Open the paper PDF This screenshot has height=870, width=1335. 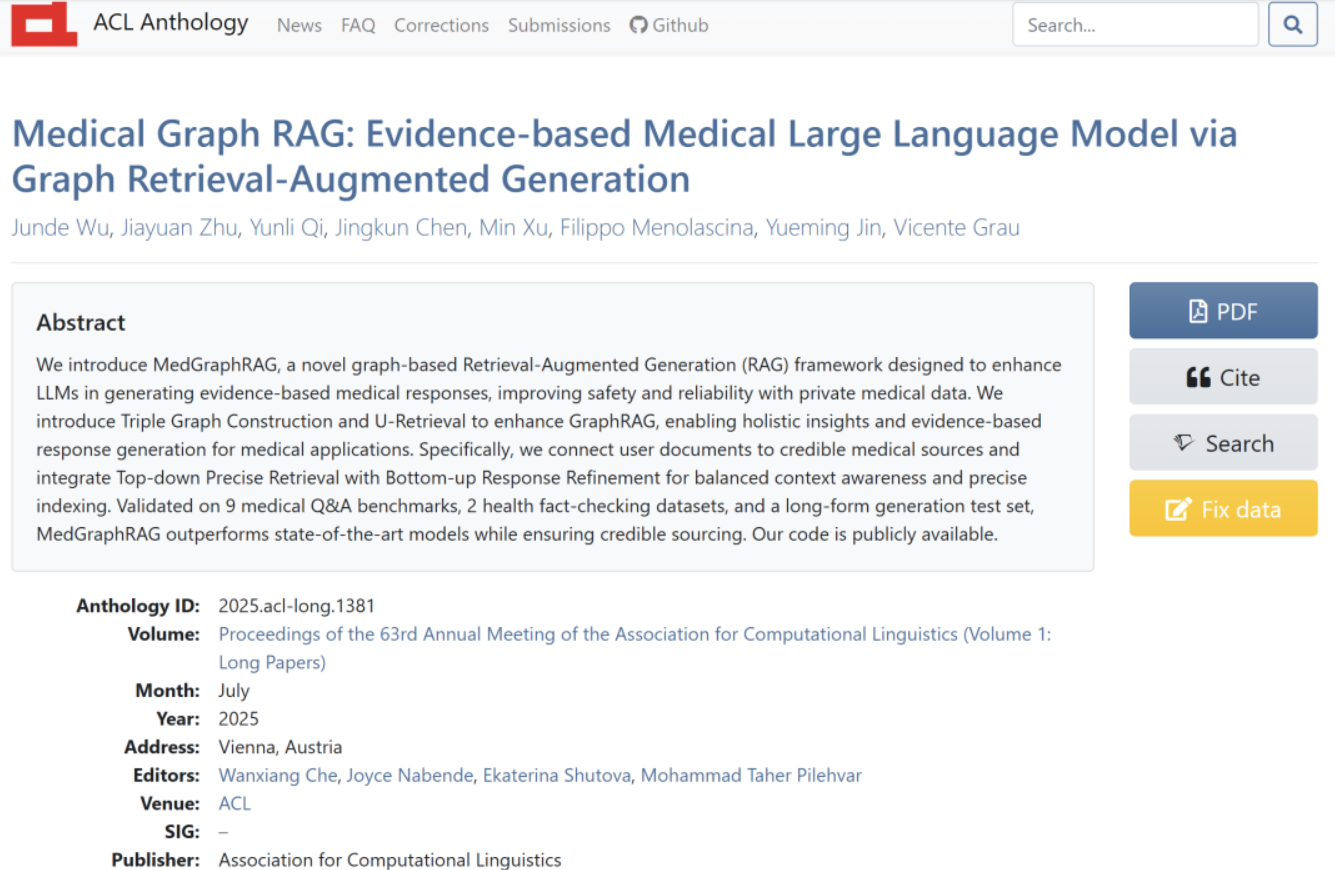click(1223, 311)
